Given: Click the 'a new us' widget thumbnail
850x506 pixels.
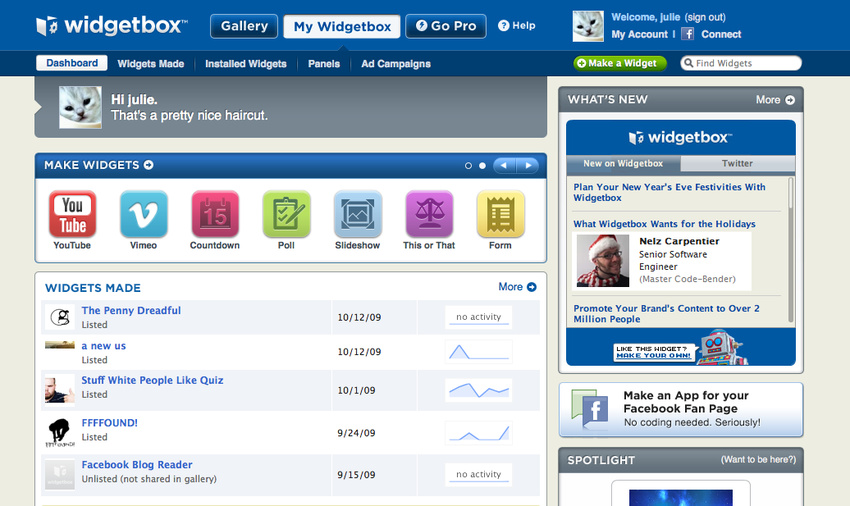Looking at the screenshot, I should 60,345.
